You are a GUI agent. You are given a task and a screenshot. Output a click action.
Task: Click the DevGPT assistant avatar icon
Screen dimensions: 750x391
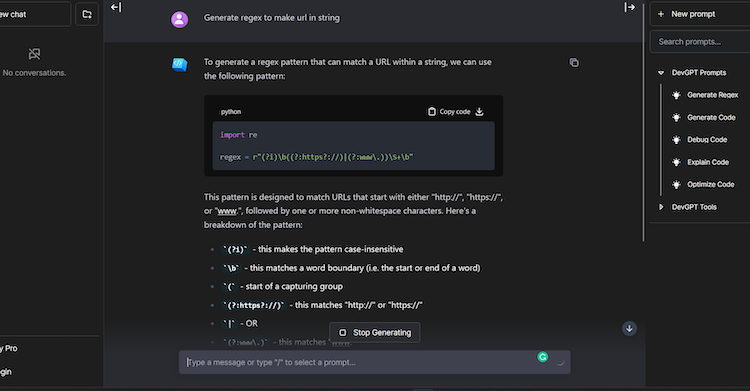point(179,64)
